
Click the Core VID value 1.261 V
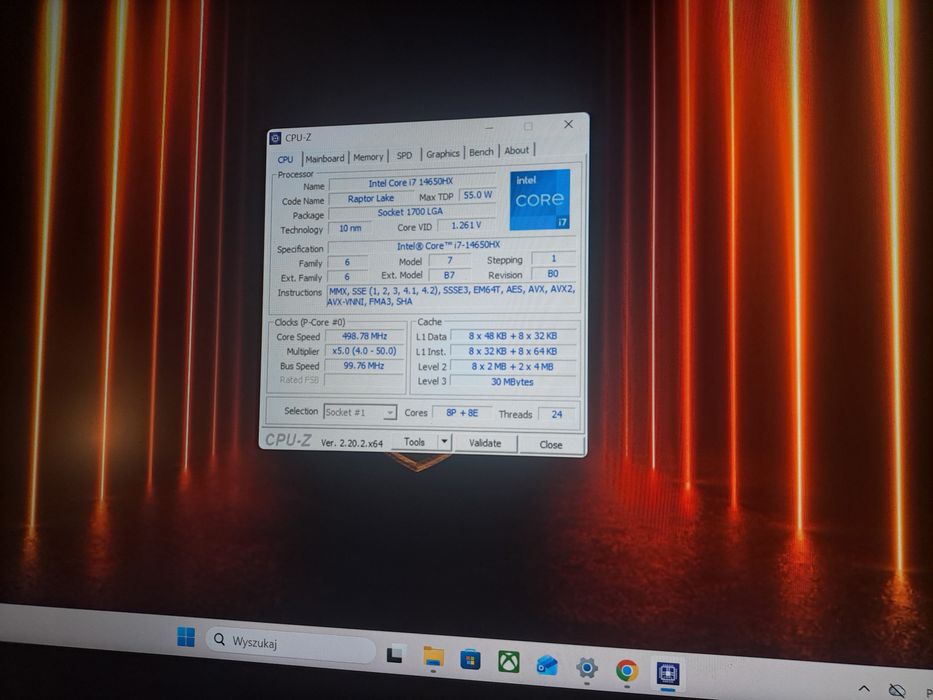tap(466, 225)
